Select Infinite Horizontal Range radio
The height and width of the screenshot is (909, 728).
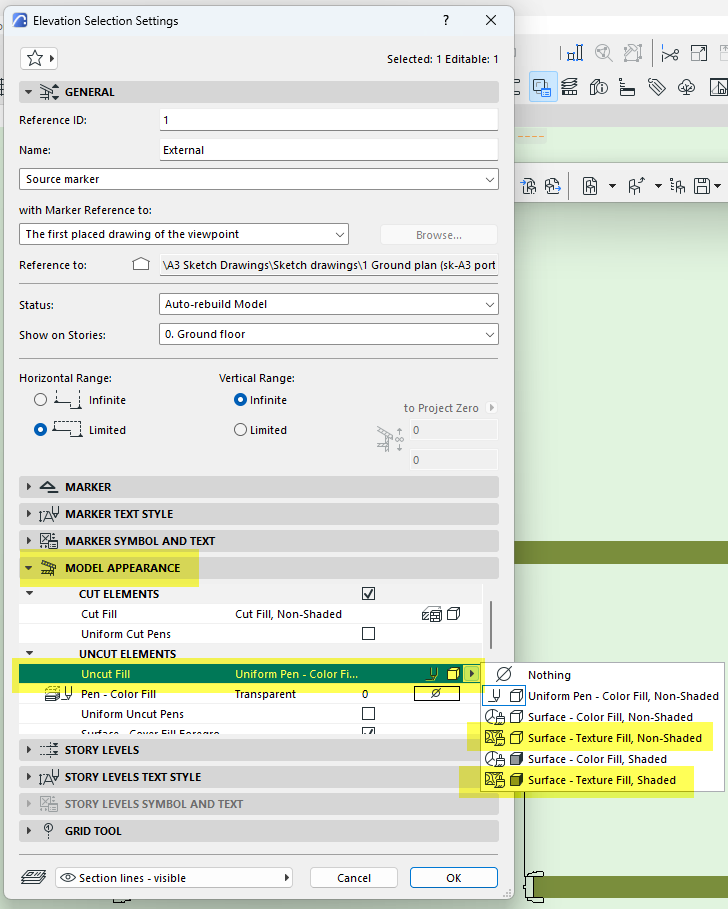(40, 400)
